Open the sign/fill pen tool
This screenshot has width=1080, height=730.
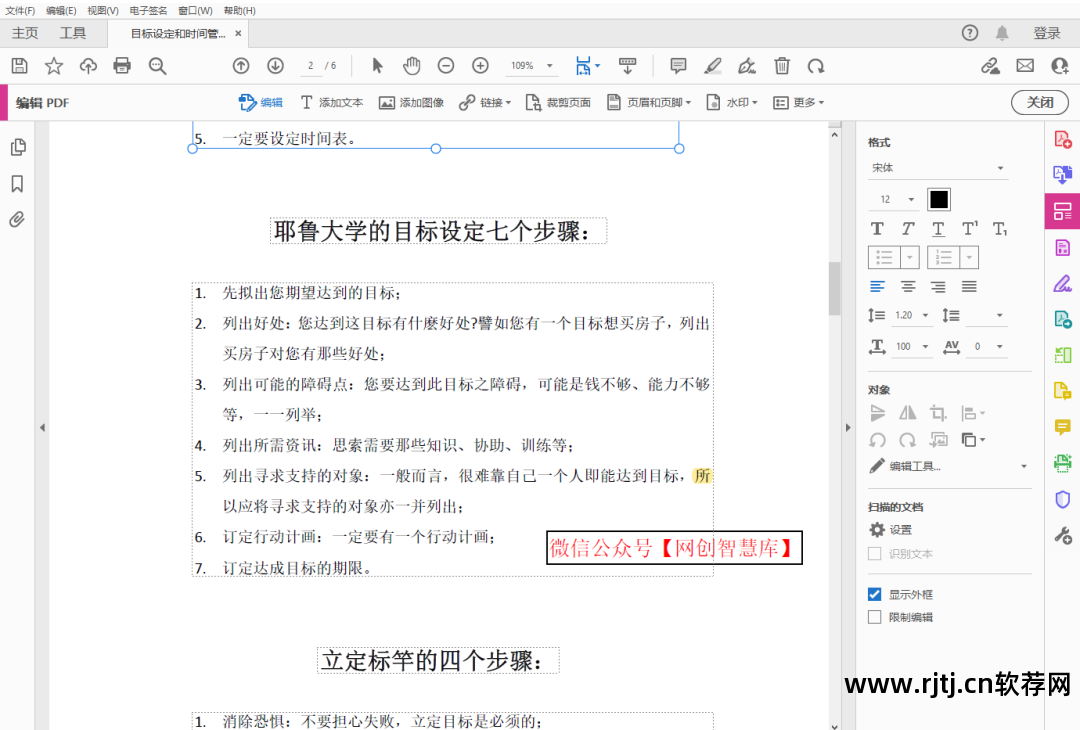tap(747, 66)
